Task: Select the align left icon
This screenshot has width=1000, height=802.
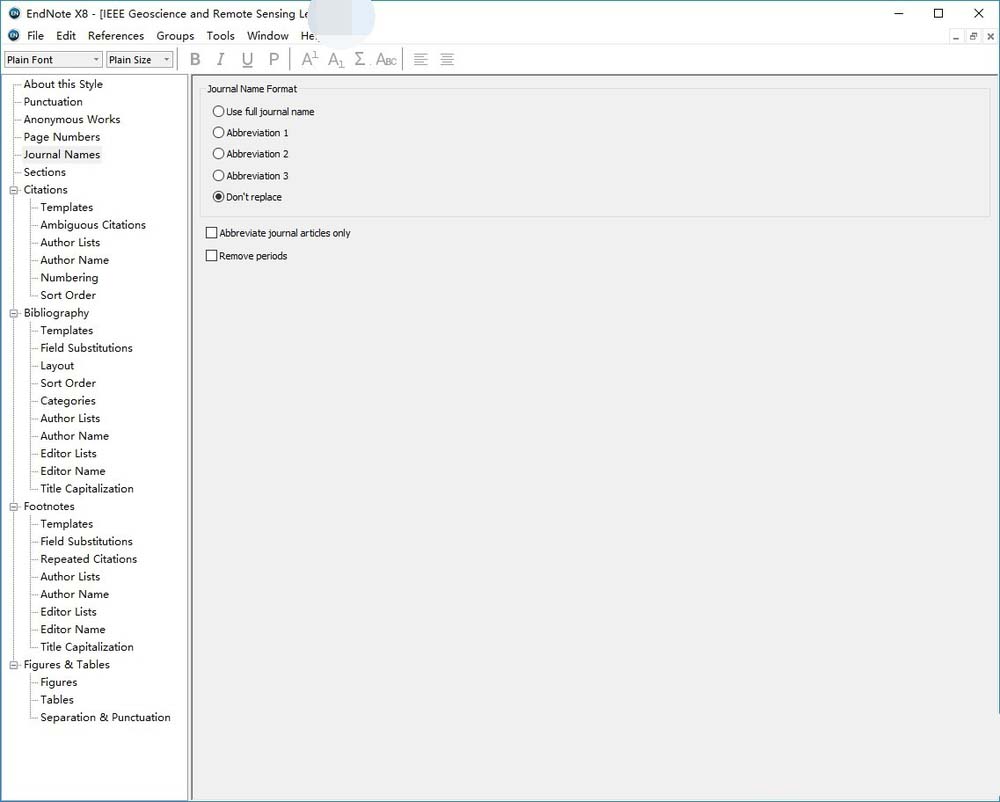Action: pyautogui.click(x=421, y=60)
